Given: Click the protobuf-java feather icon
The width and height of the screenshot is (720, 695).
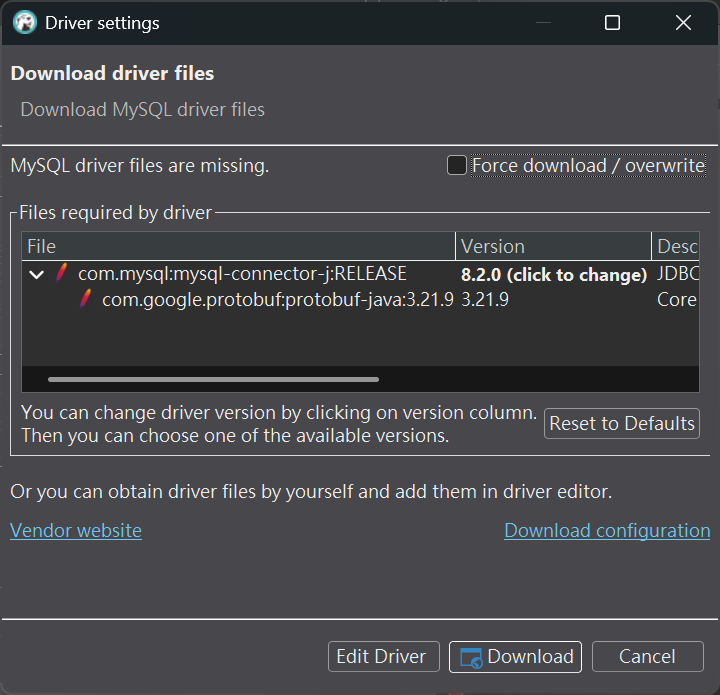Looking at the screenshot, I should (x=85, y=299).
